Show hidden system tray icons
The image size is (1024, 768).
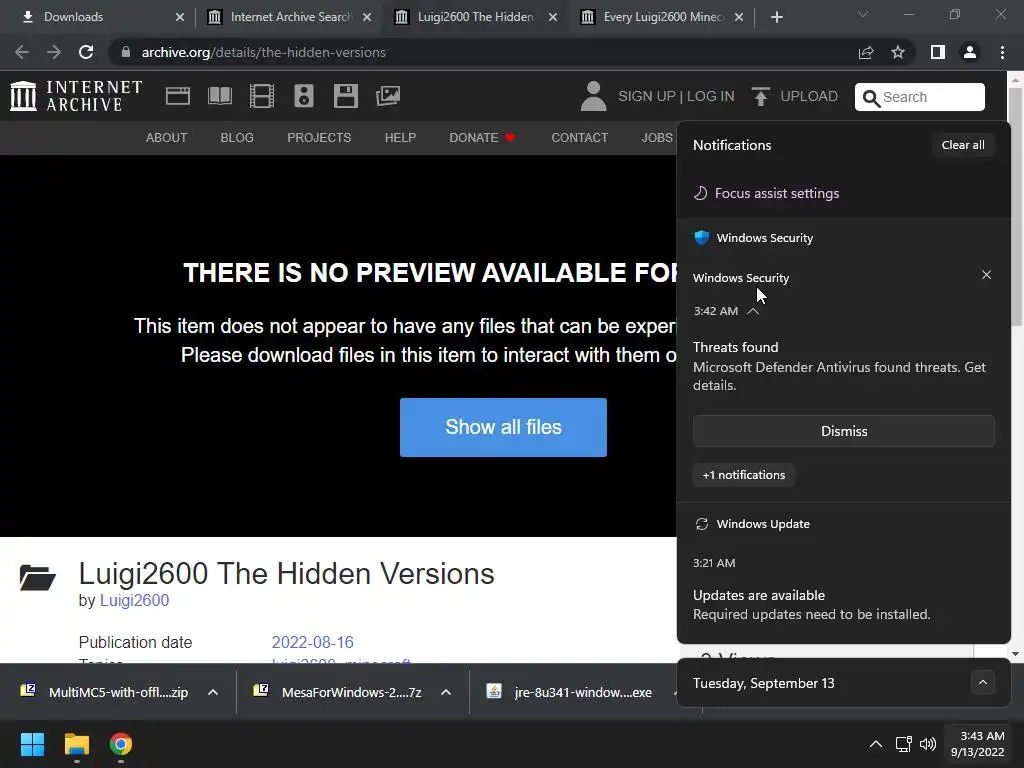pyautogui.click(x=876, y=744)
